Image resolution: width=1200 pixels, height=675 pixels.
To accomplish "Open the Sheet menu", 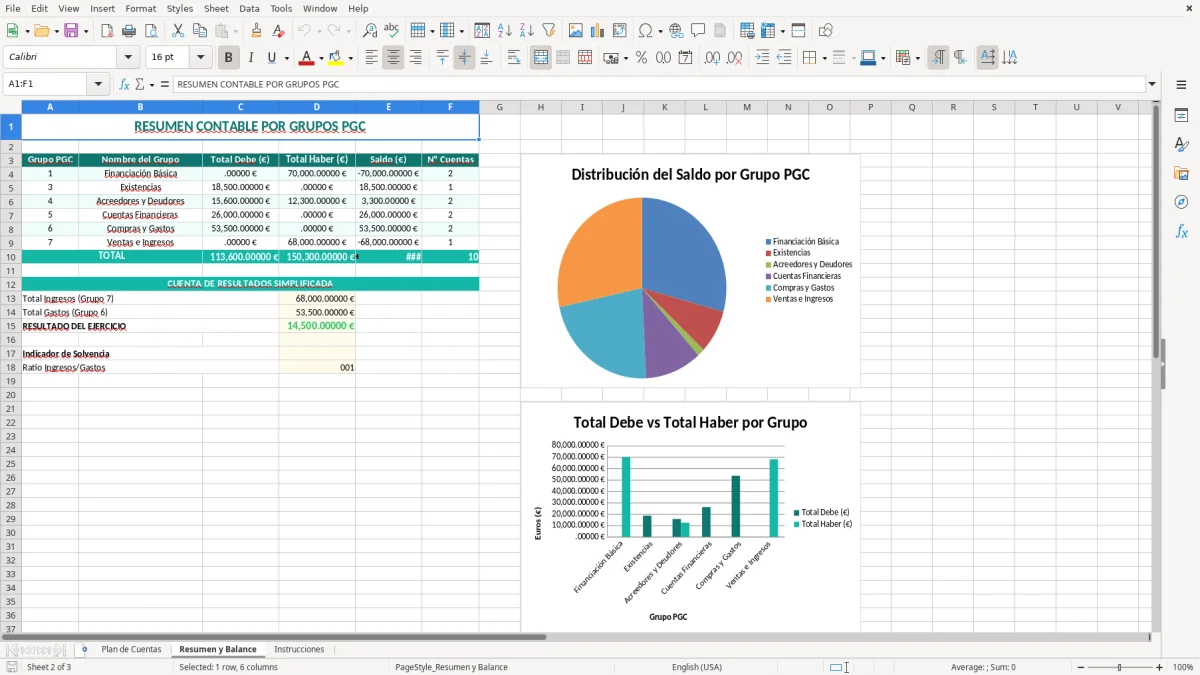I will coord(216,8).
